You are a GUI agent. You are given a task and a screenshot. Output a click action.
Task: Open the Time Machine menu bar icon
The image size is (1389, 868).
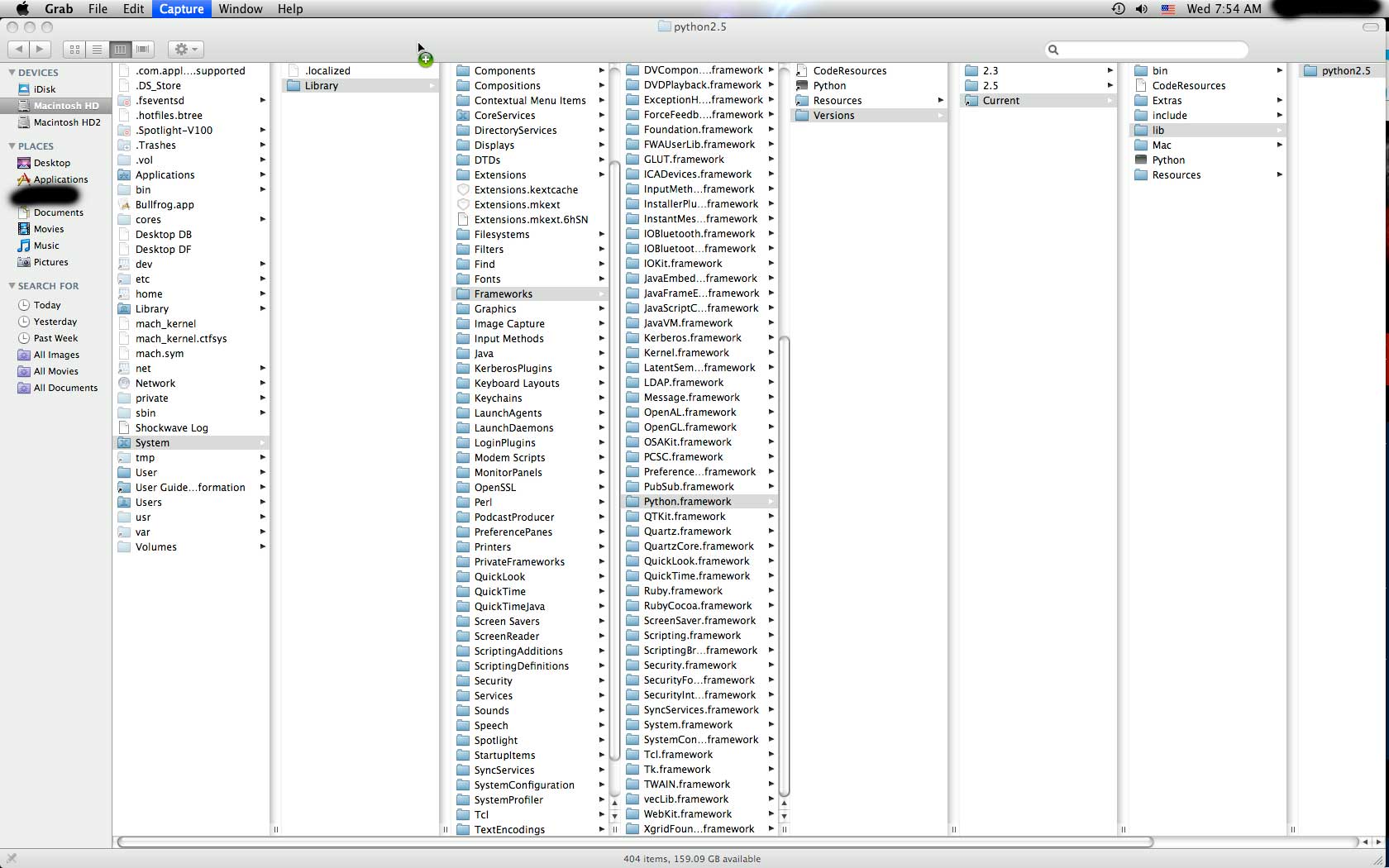1118,9
